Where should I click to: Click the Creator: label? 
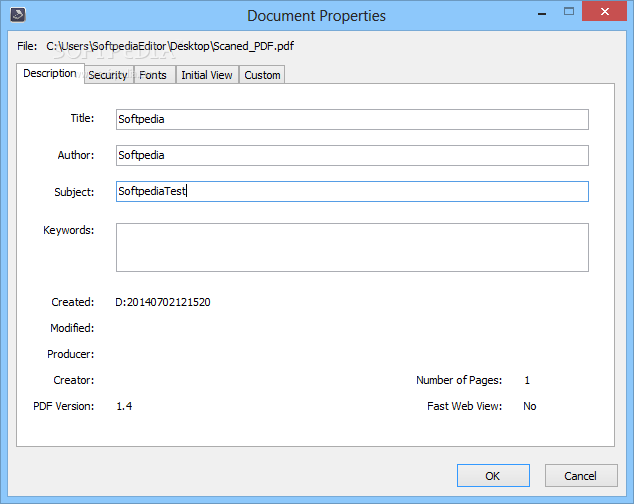[x=74, y=380]
